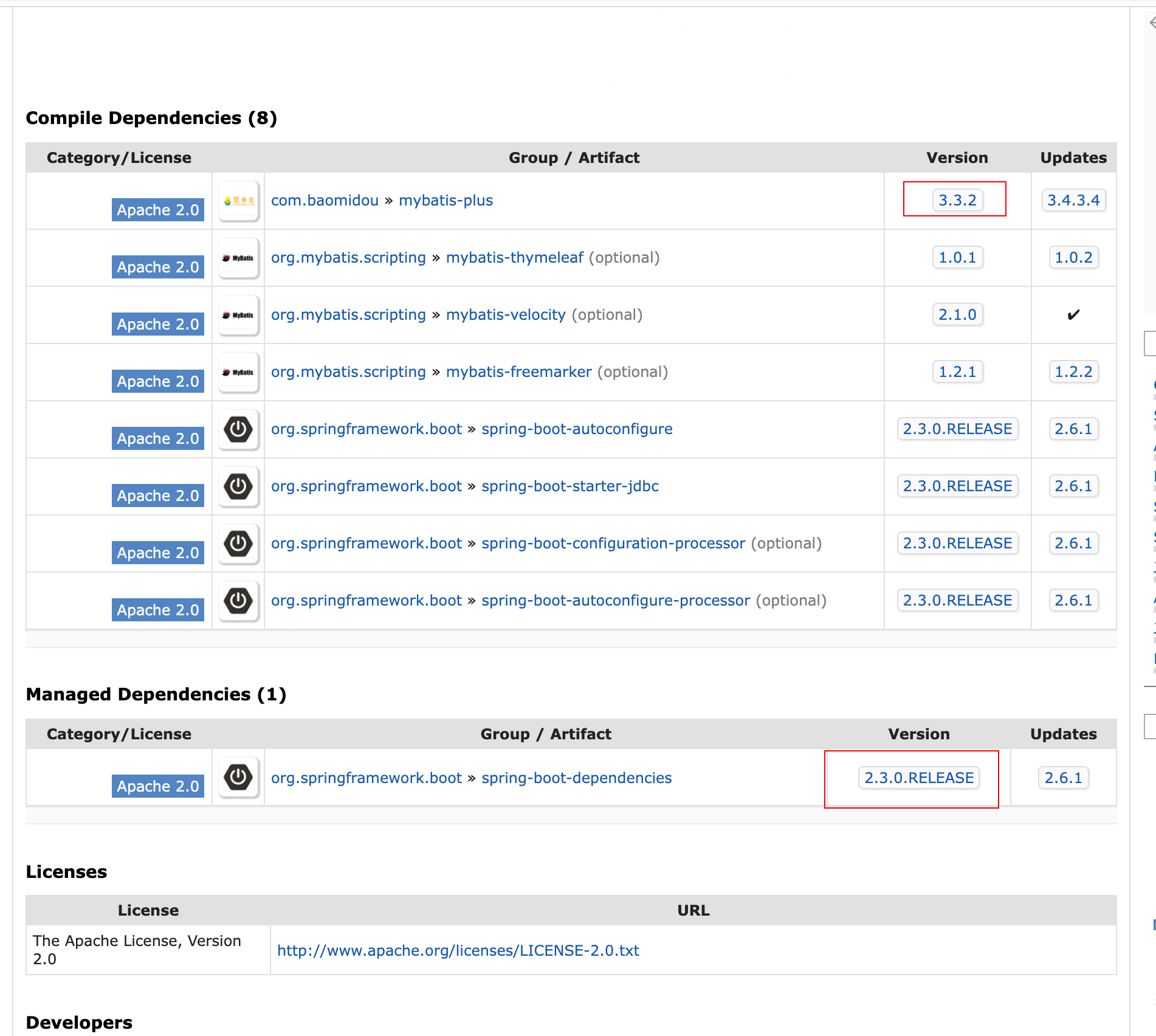The image size is (1156, 1036).
Task: Click Apache 2.0 badge in spring-boot-dependencies row
Action: coord(158,786)
